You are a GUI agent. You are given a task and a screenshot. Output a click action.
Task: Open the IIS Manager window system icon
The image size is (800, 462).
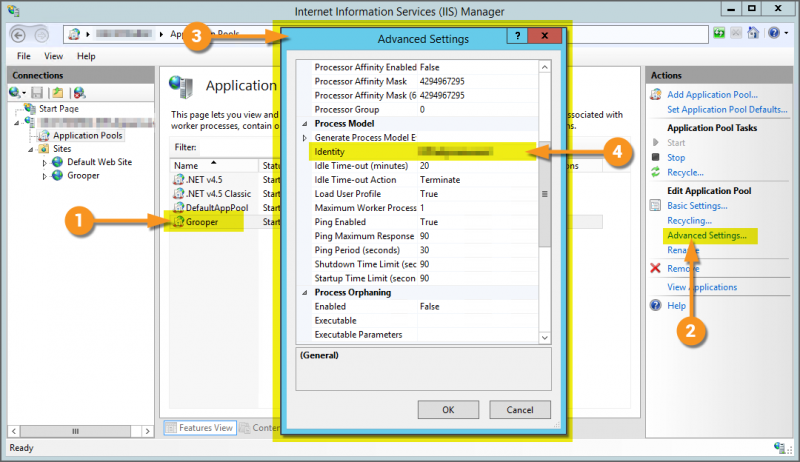[14, 11]
